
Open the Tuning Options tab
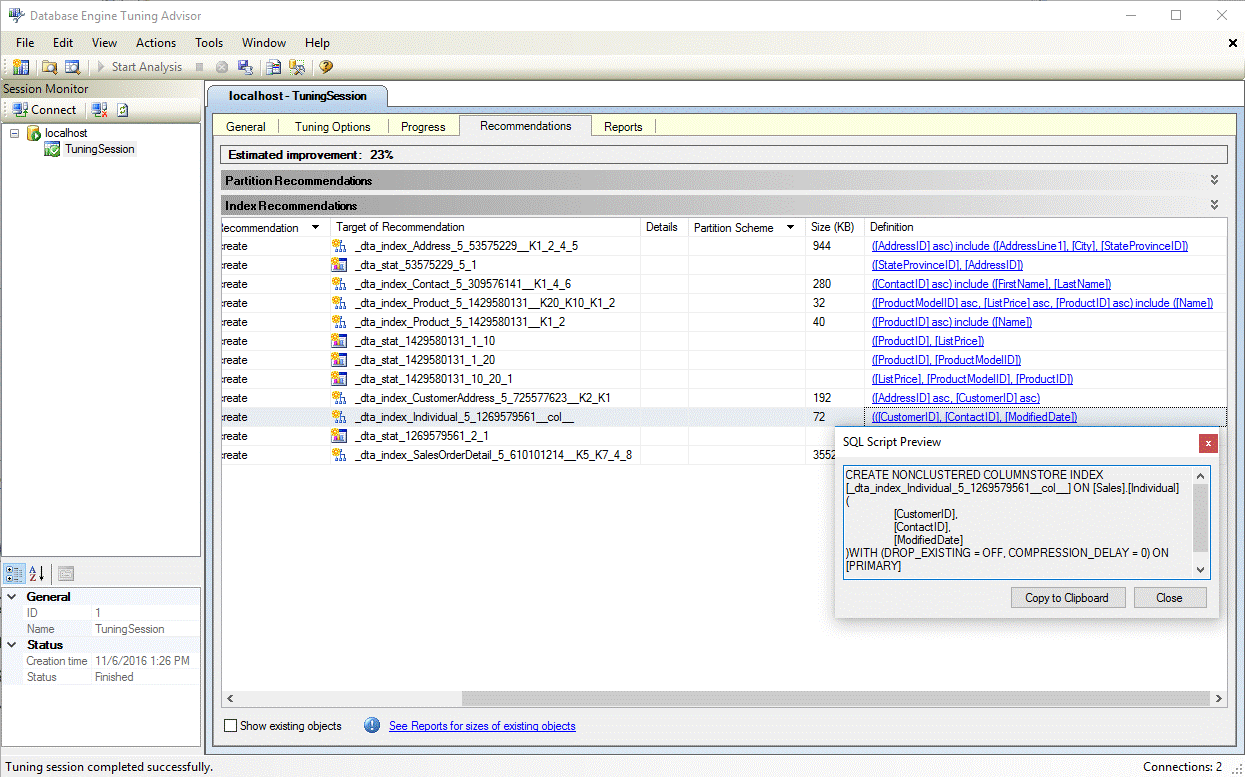333,126
